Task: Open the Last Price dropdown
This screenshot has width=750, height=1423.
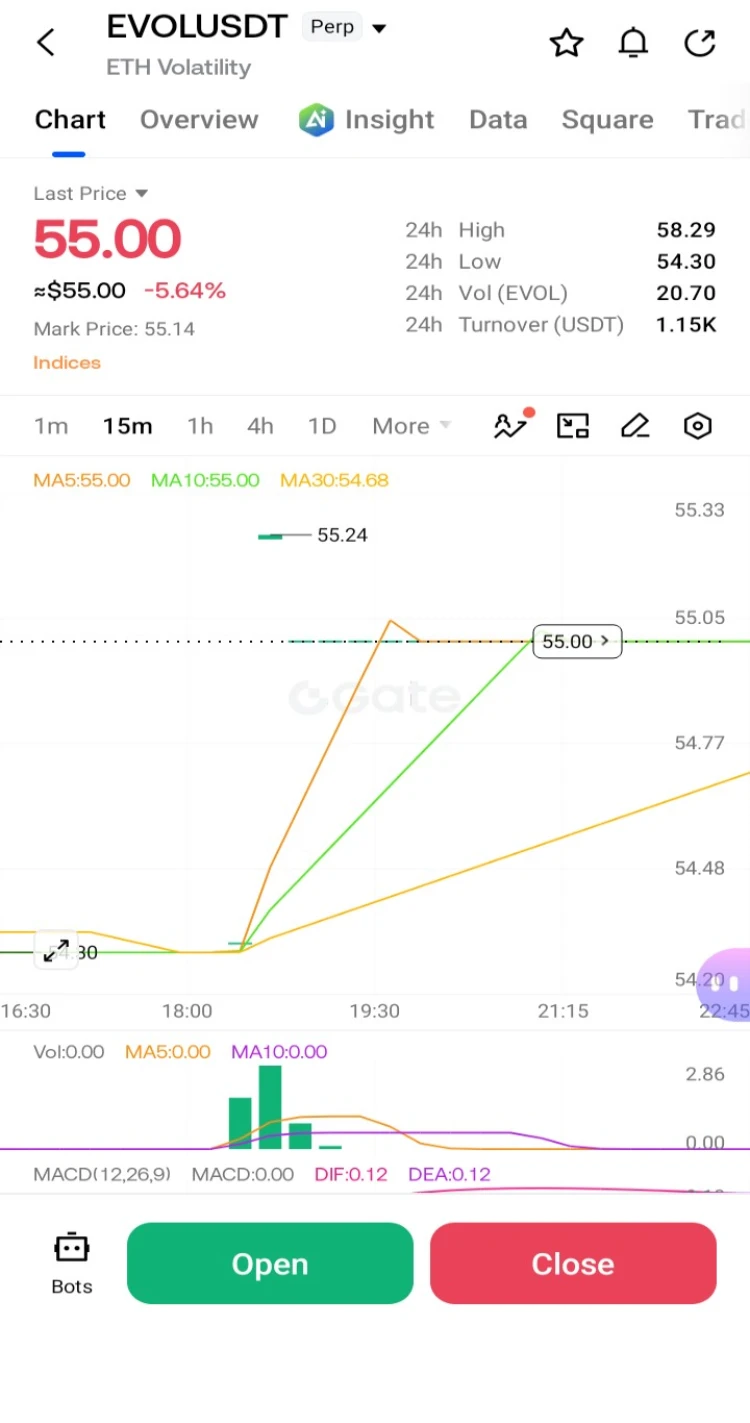Action: (90, 193)
